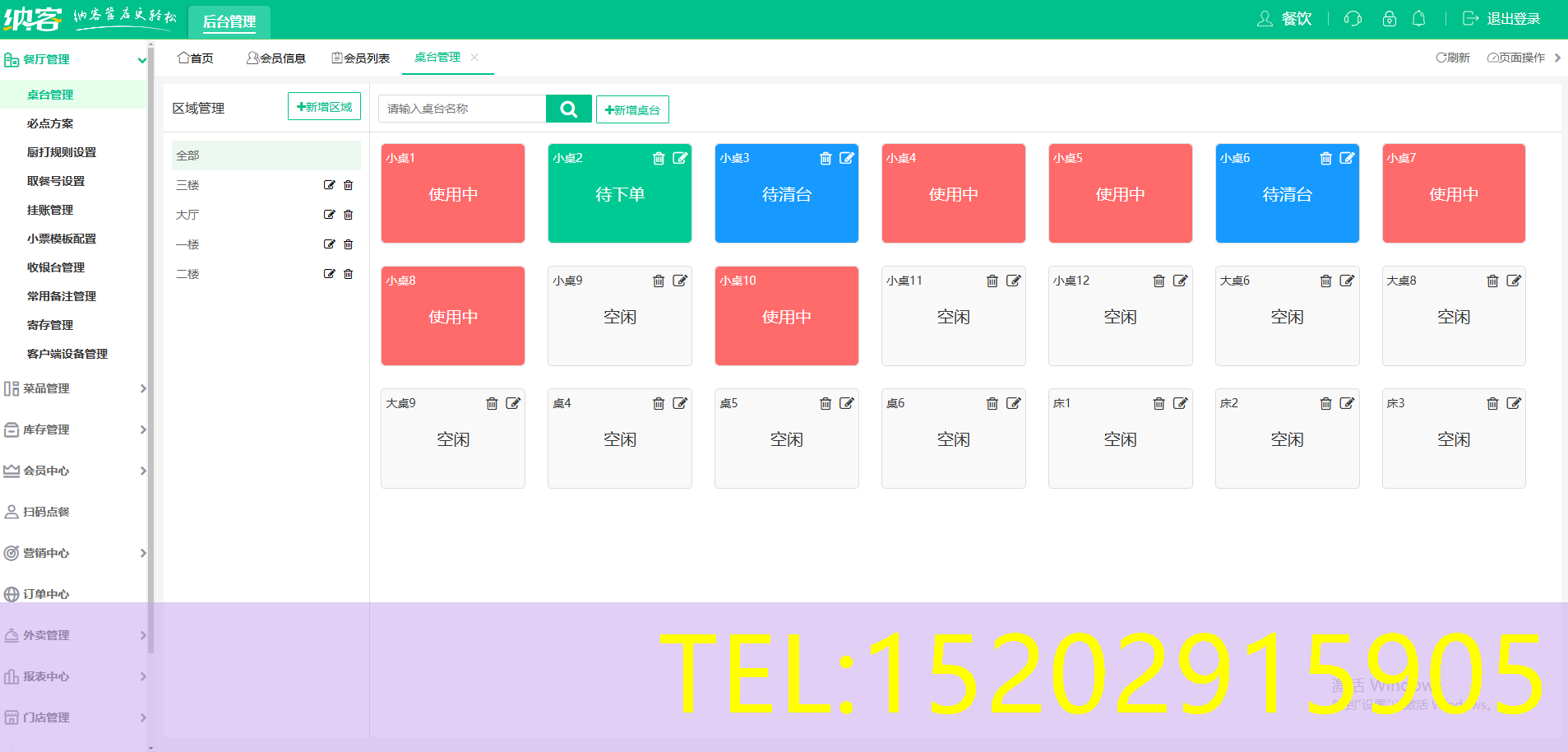Delete table 床3 using trash icon

click(1492, 404)
